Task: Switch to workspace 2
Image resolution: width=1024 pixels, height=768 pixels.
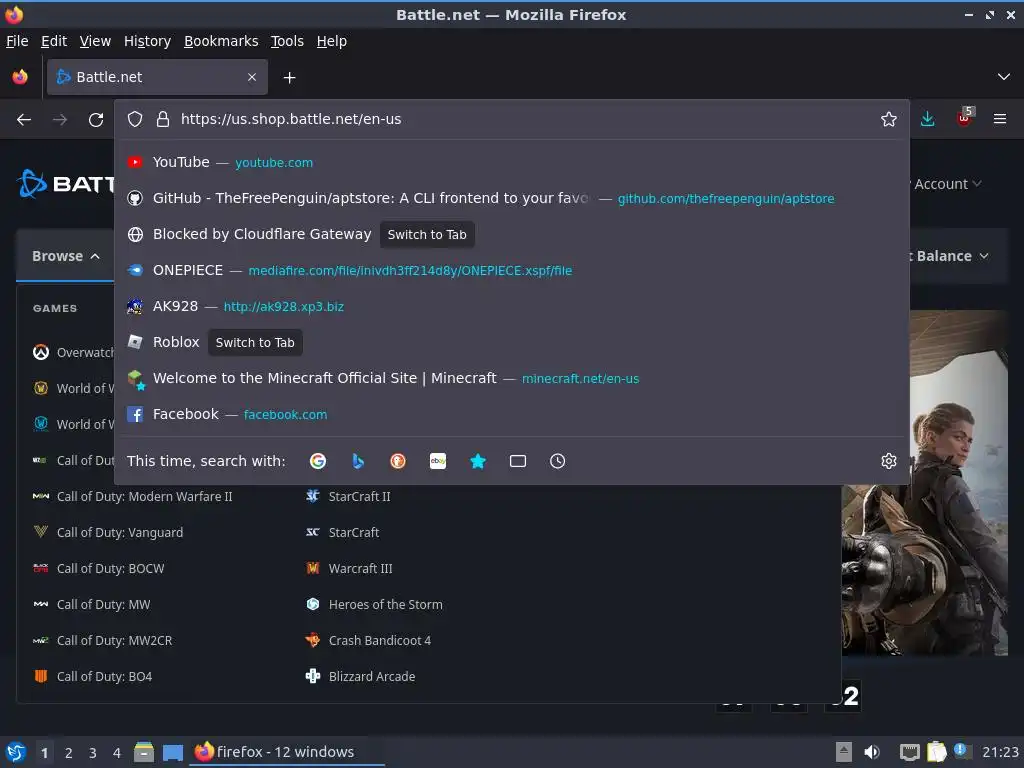Action: click(x=69, y=752)
